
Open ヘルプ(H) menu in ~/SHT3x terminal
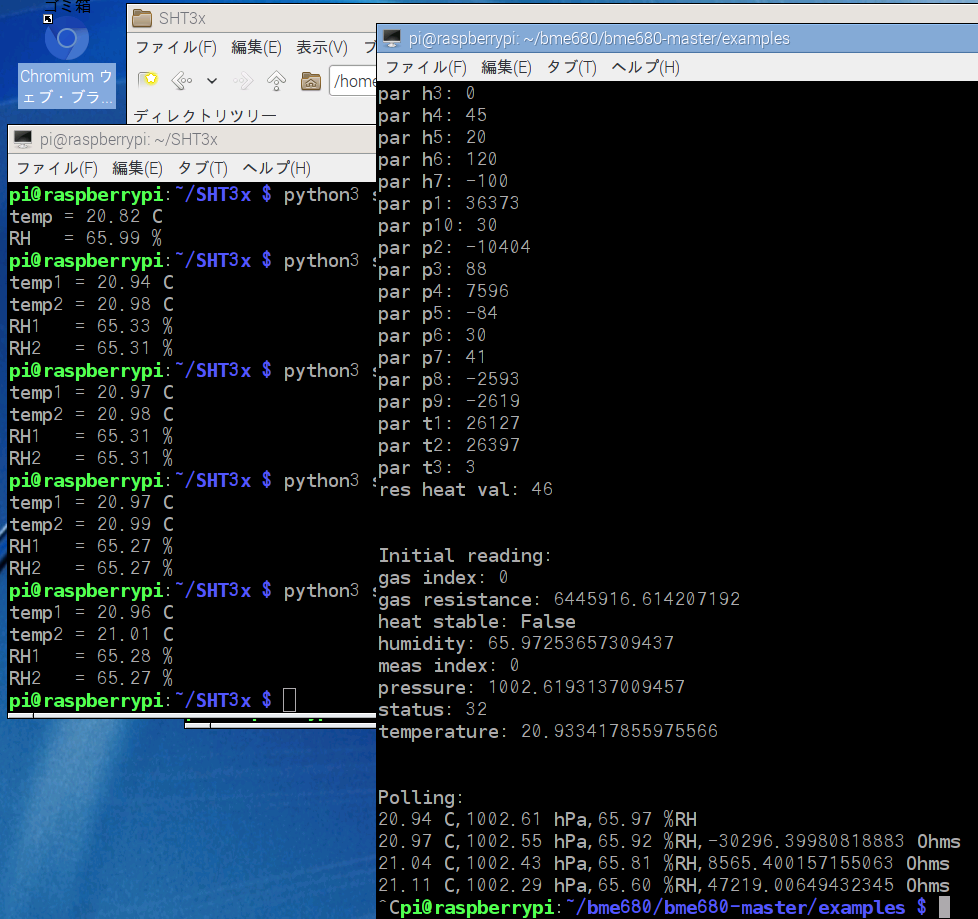pos(276,168)
